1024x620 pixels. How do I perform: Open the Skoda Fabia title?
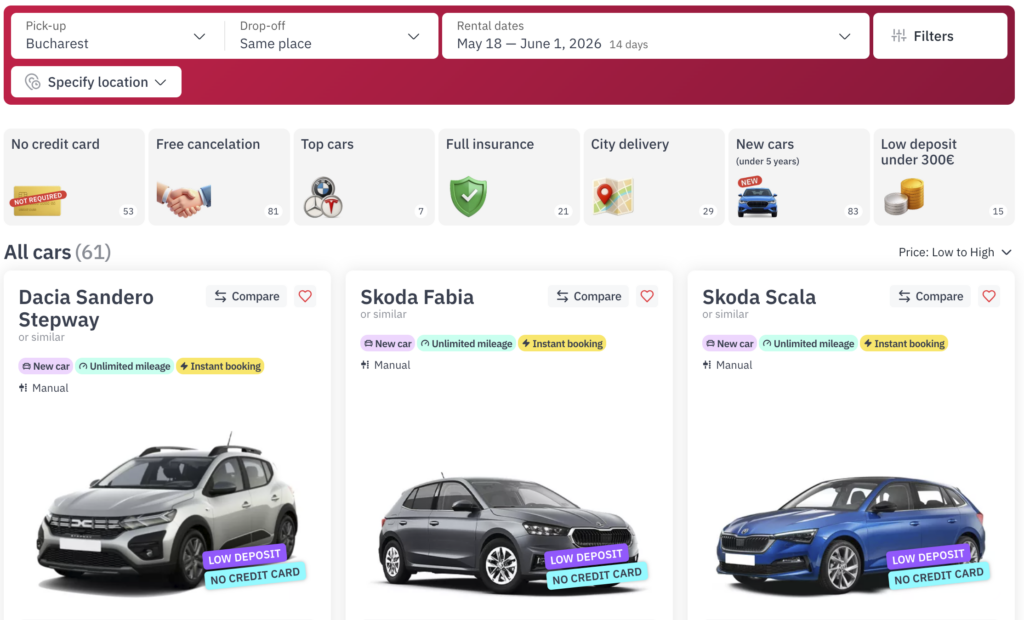[x=417, y=297]
